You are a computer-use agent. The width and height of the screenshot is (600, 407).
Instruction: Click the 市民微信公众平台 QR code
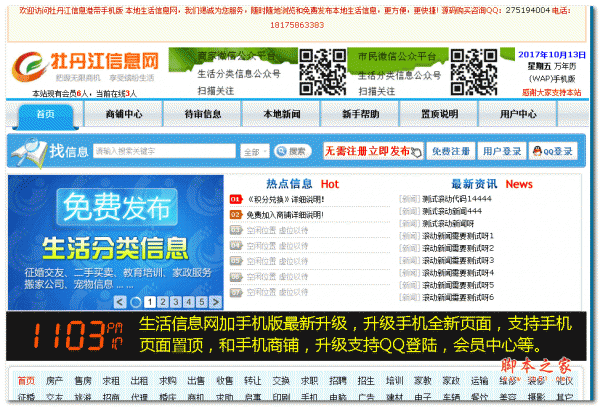(474, 72)
